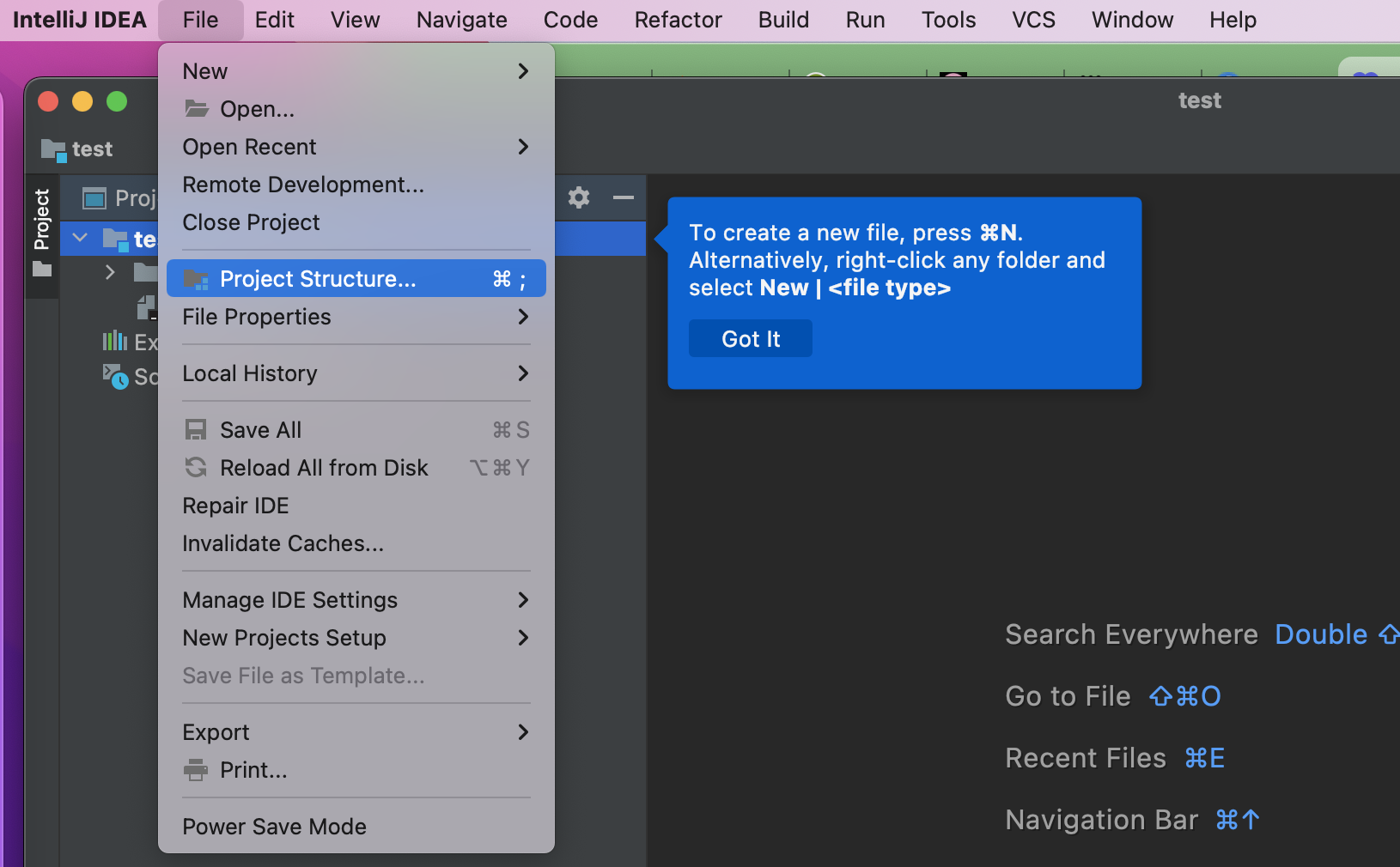The image size is (1400, 867).
Task: Expand the Open Recent submenu
Action: 356,147
